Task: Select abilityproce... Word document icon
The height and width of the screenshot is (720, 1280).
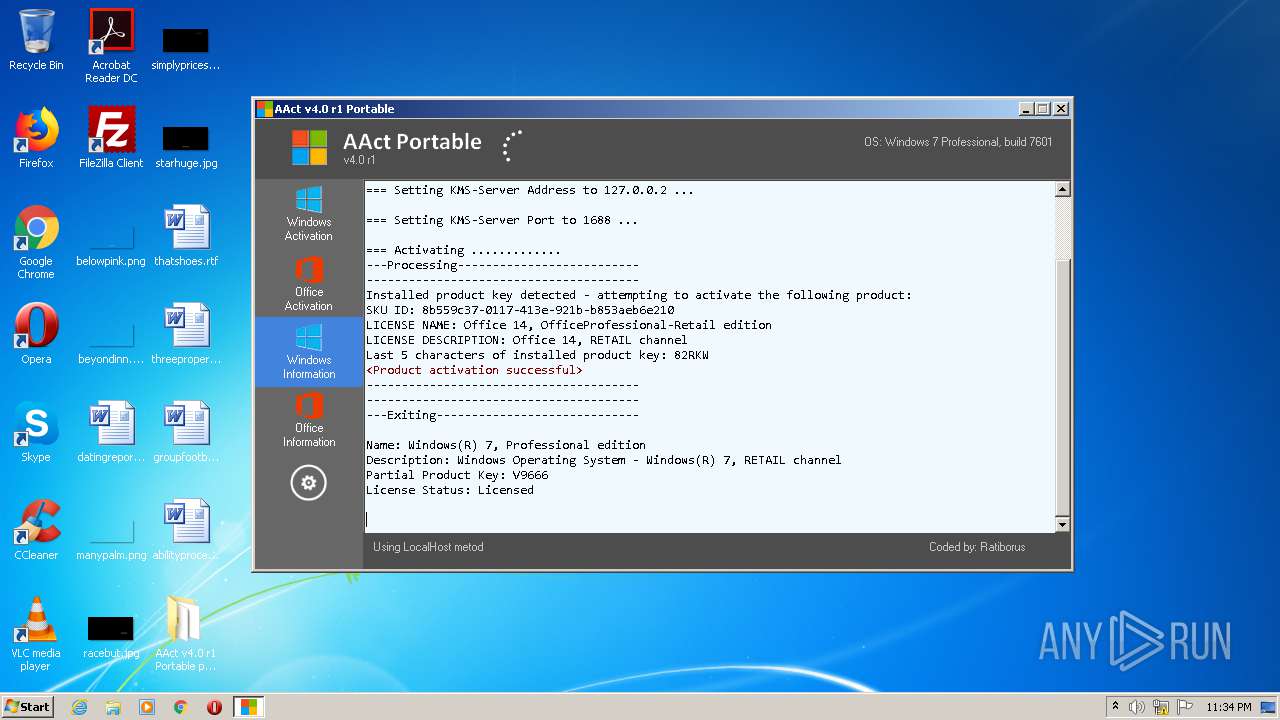Action: coord(186,530)
